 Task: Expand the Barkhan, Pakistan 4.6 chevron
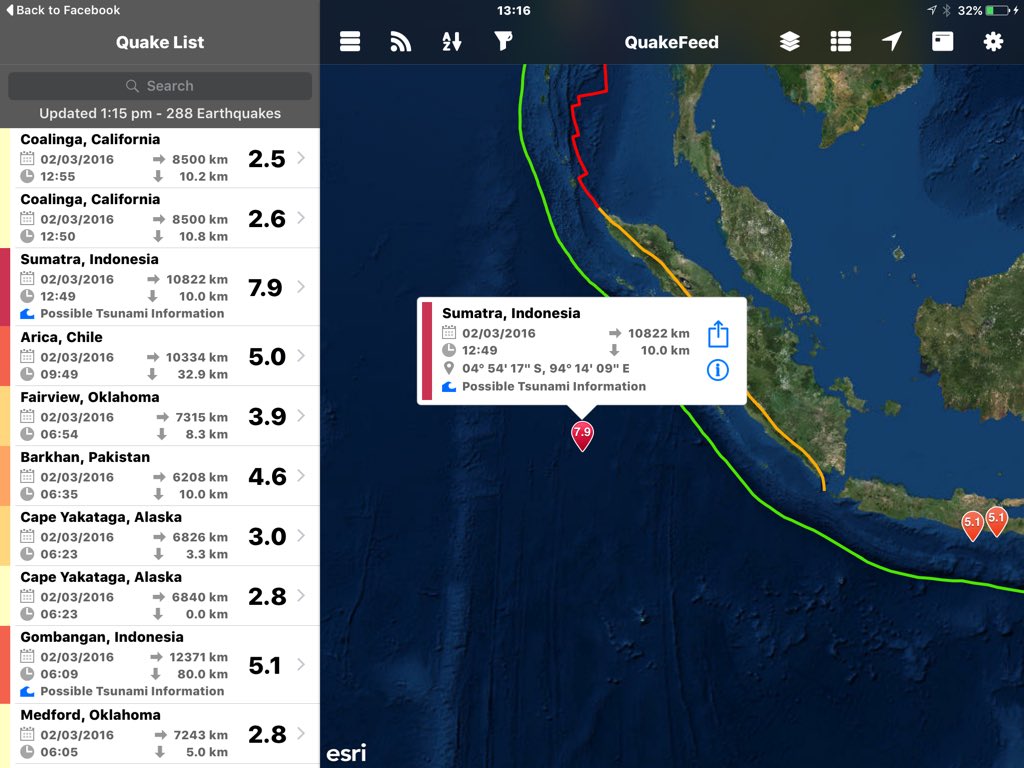pyautogui.click(x=301, y=476)
